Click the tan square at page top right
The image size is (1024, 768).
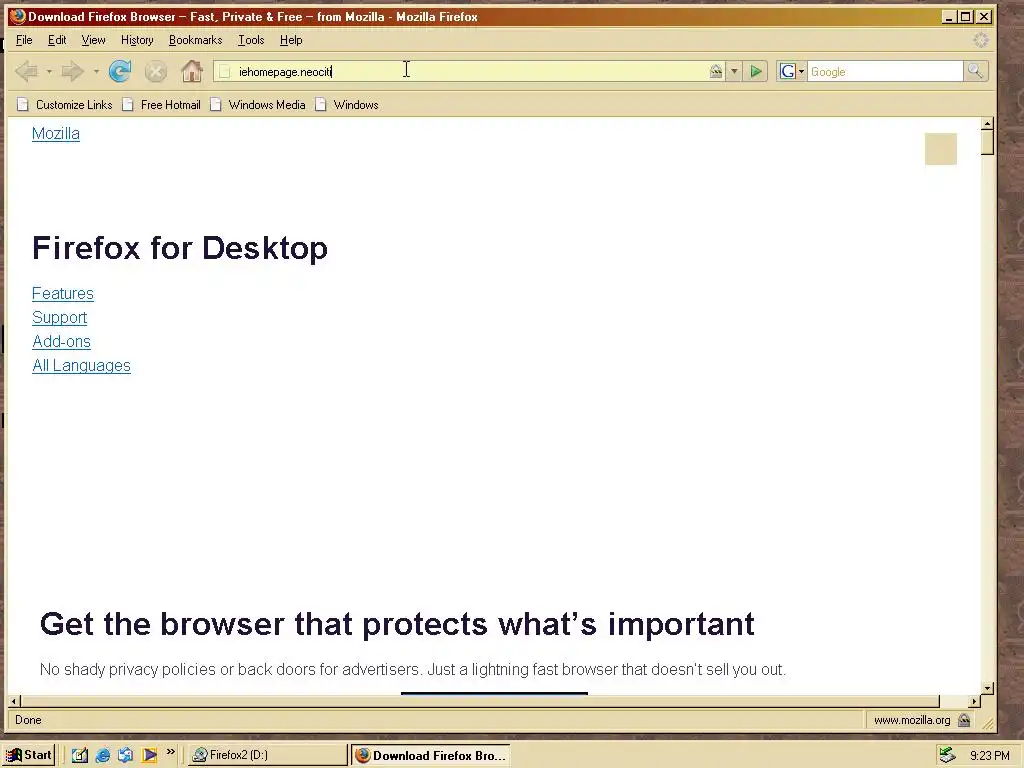pyautogui.click(x=940, y=149)
